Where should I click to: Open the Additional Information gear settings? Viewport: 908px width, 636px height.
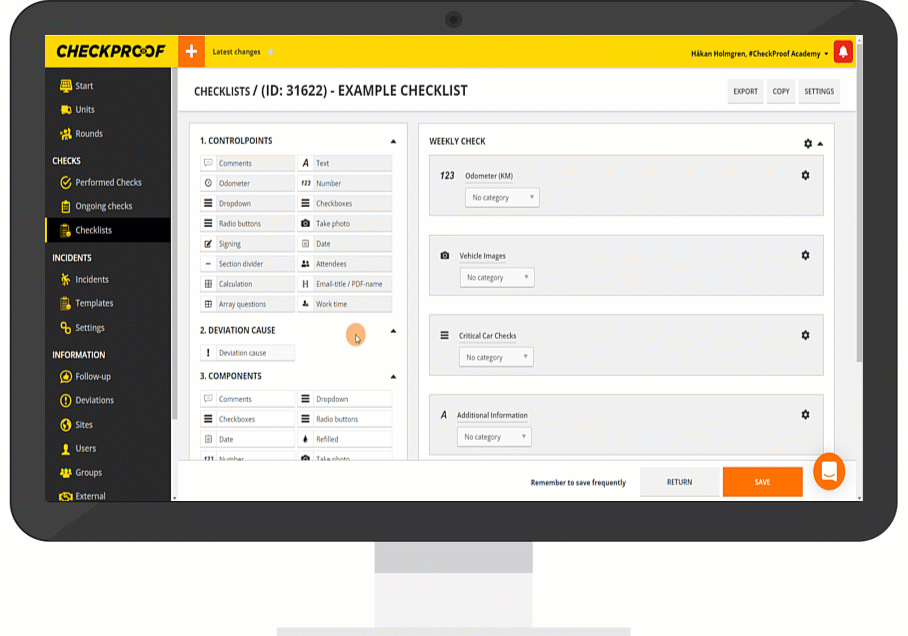pyautogui.click(x=805, y=414)
